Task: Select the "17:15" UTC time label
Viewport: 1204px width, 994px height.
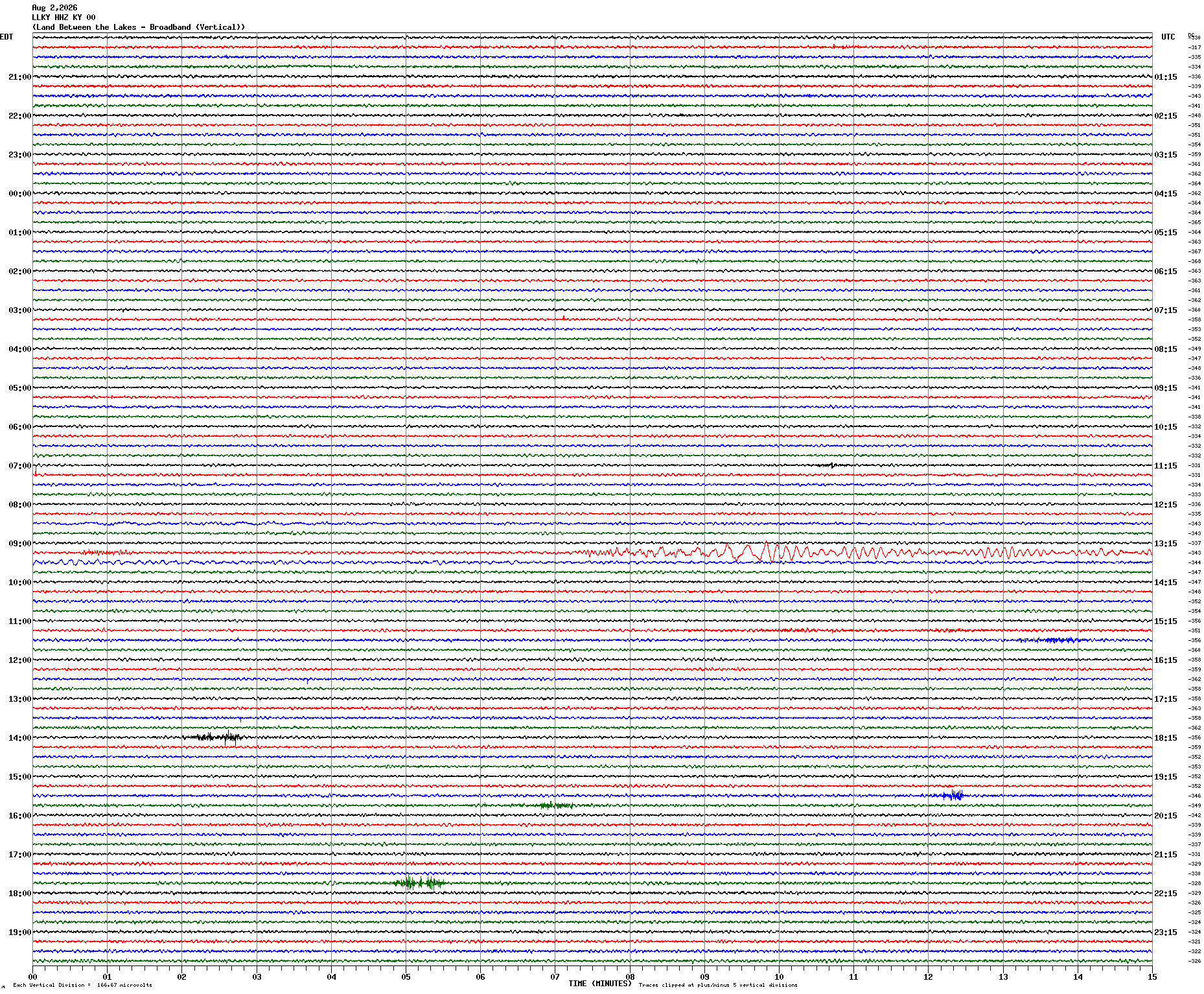Action: [x=1166, y=699]
